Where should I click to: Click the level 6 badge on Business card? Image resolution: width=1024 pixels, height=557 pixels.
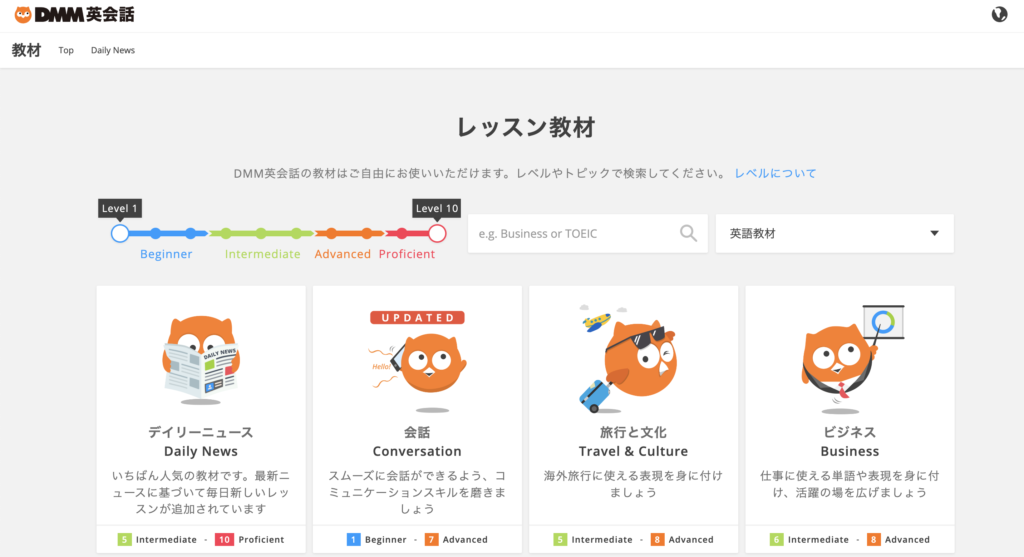pos(776,539)
